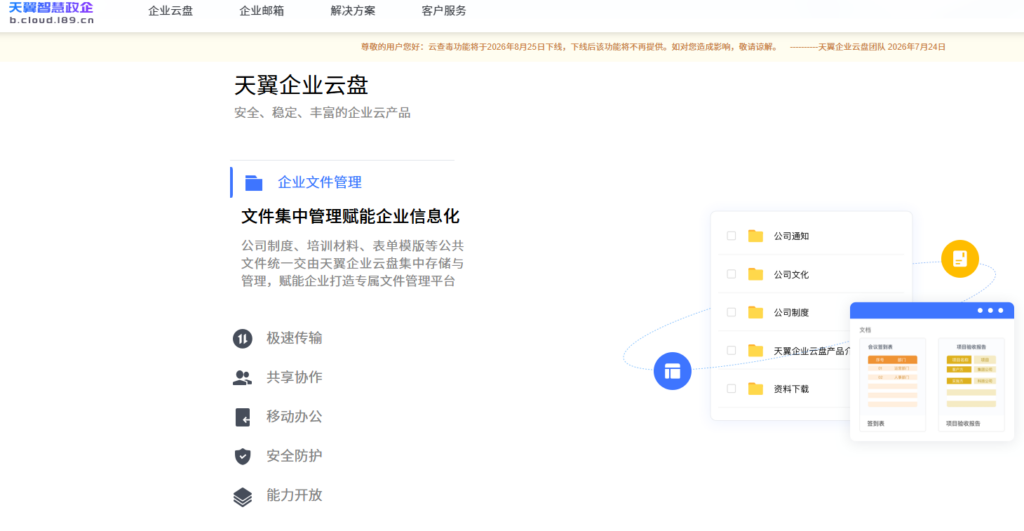
Task: Click the 安全防护 shield icon
Action: point(242,456)
